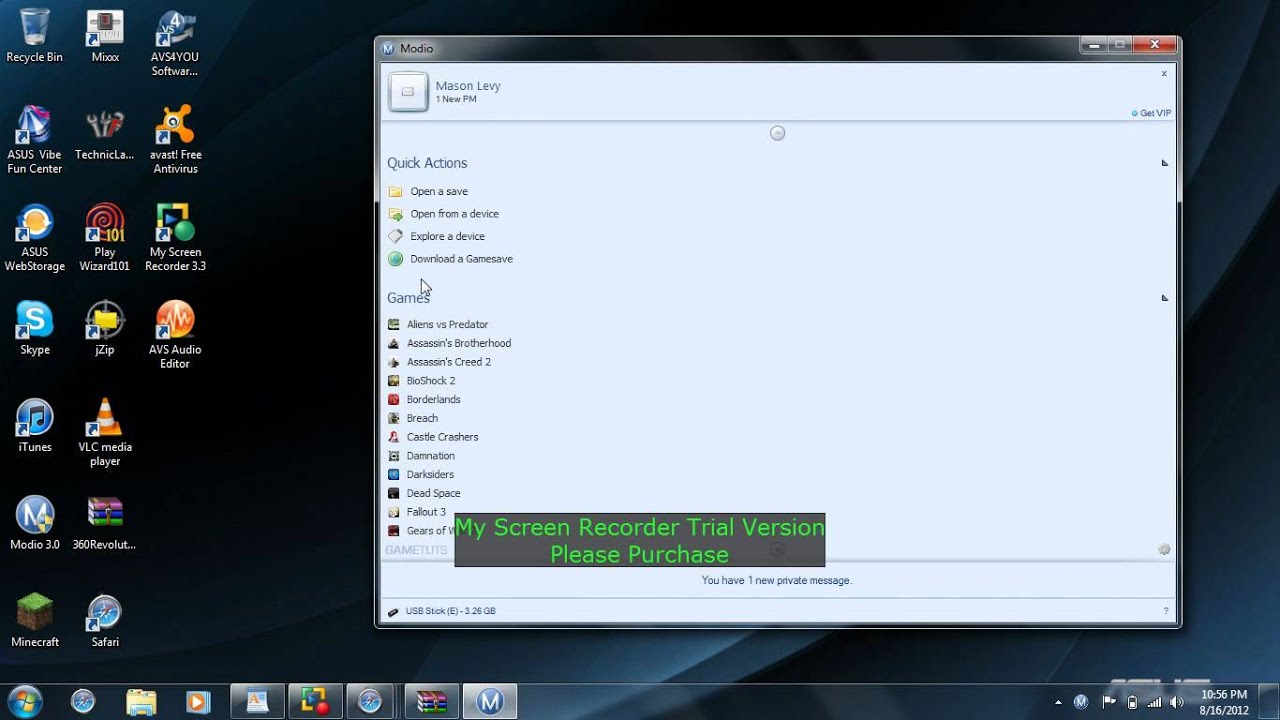Open Windows Explorer from the taskbar
The image size is (1280, 720).
point(141,702)
